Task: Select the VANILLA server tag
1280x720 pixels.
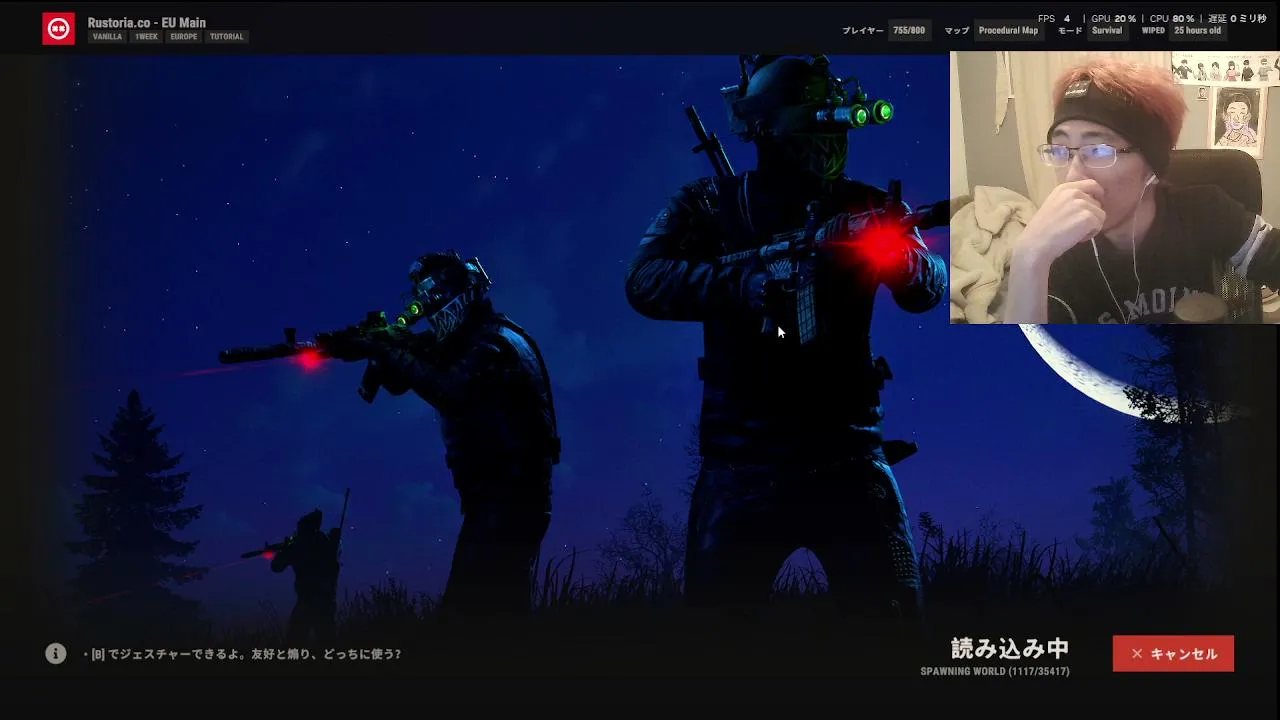Action: click(x=107, y=37)
